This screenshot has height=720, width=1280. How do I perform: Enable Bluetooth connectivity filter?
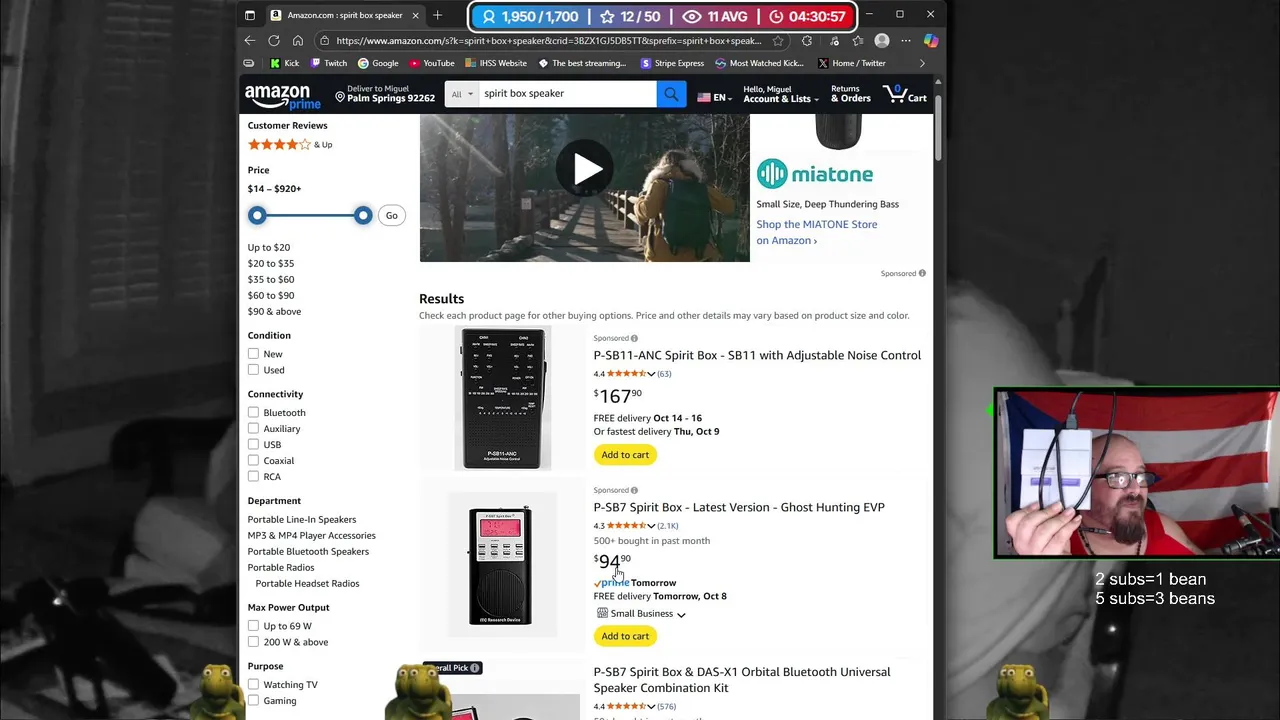[254, 412]
